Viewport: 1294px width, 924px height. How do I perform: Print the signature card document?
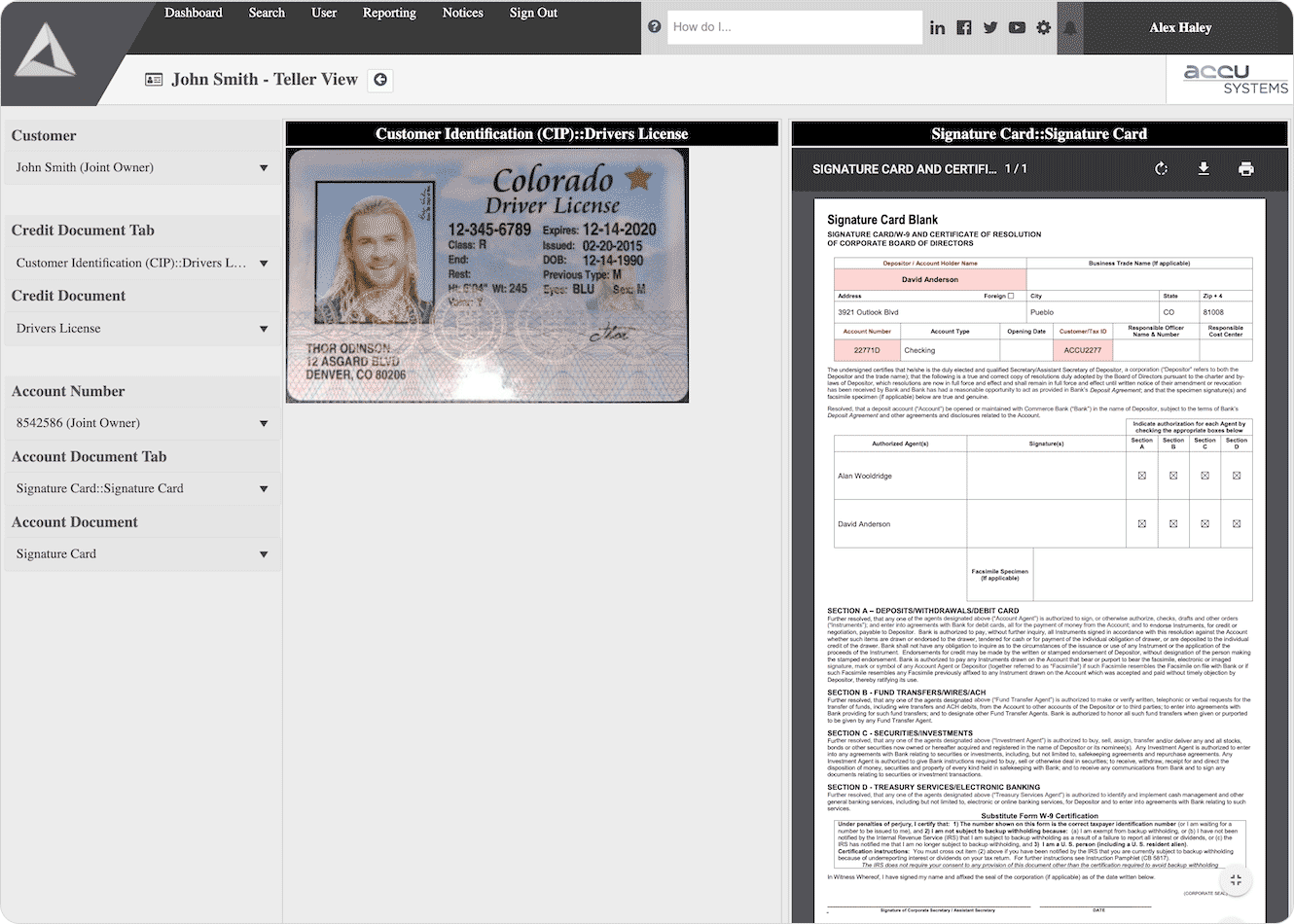(x=1245, y=169)
